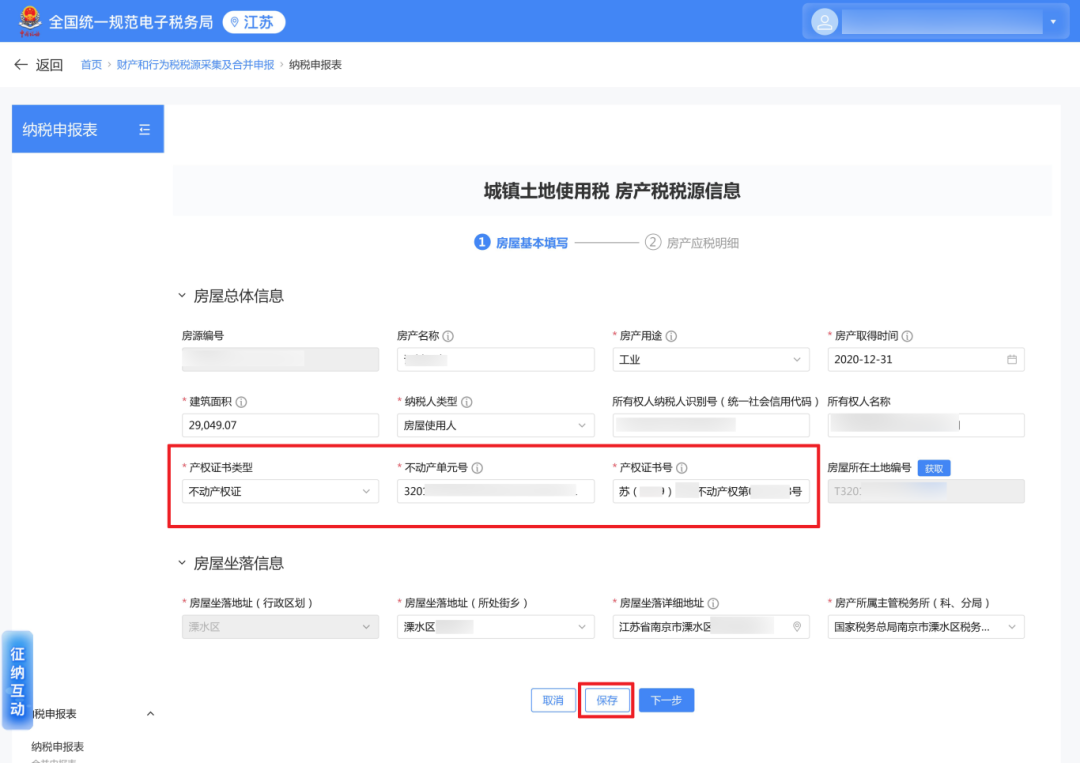Click the 房源编号 field
Viewport: 1080px width, 763px height.
click(x=280, y=359)
